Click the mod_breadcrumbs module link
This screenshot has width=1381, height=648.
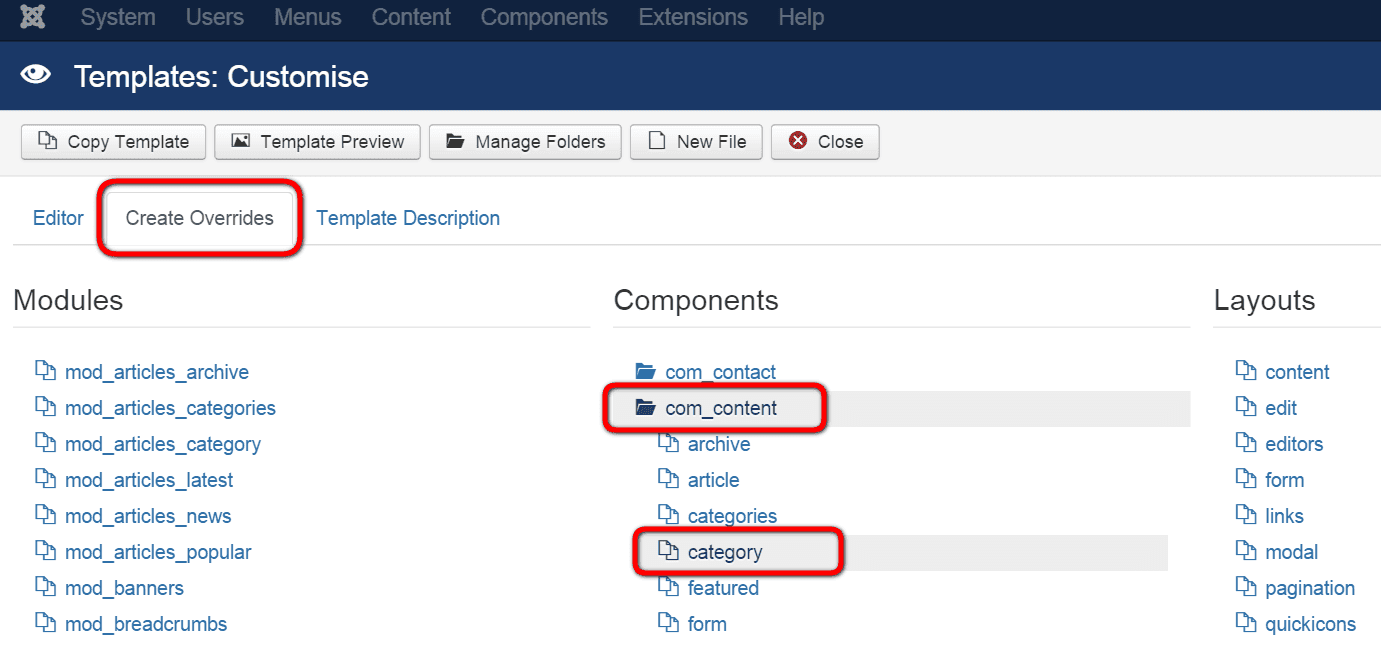(146, 624)
